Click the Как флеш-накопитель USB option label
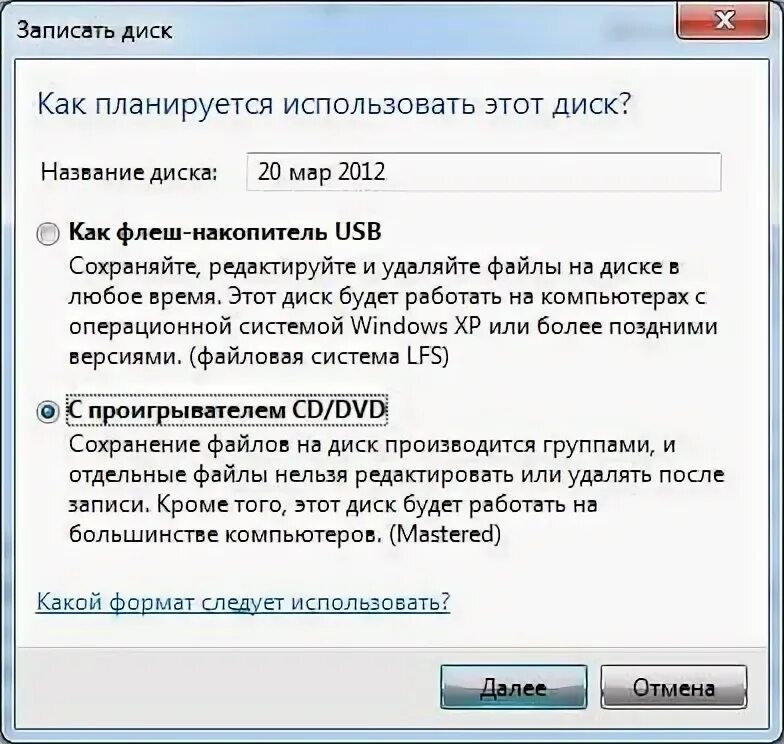 (225, 232)
